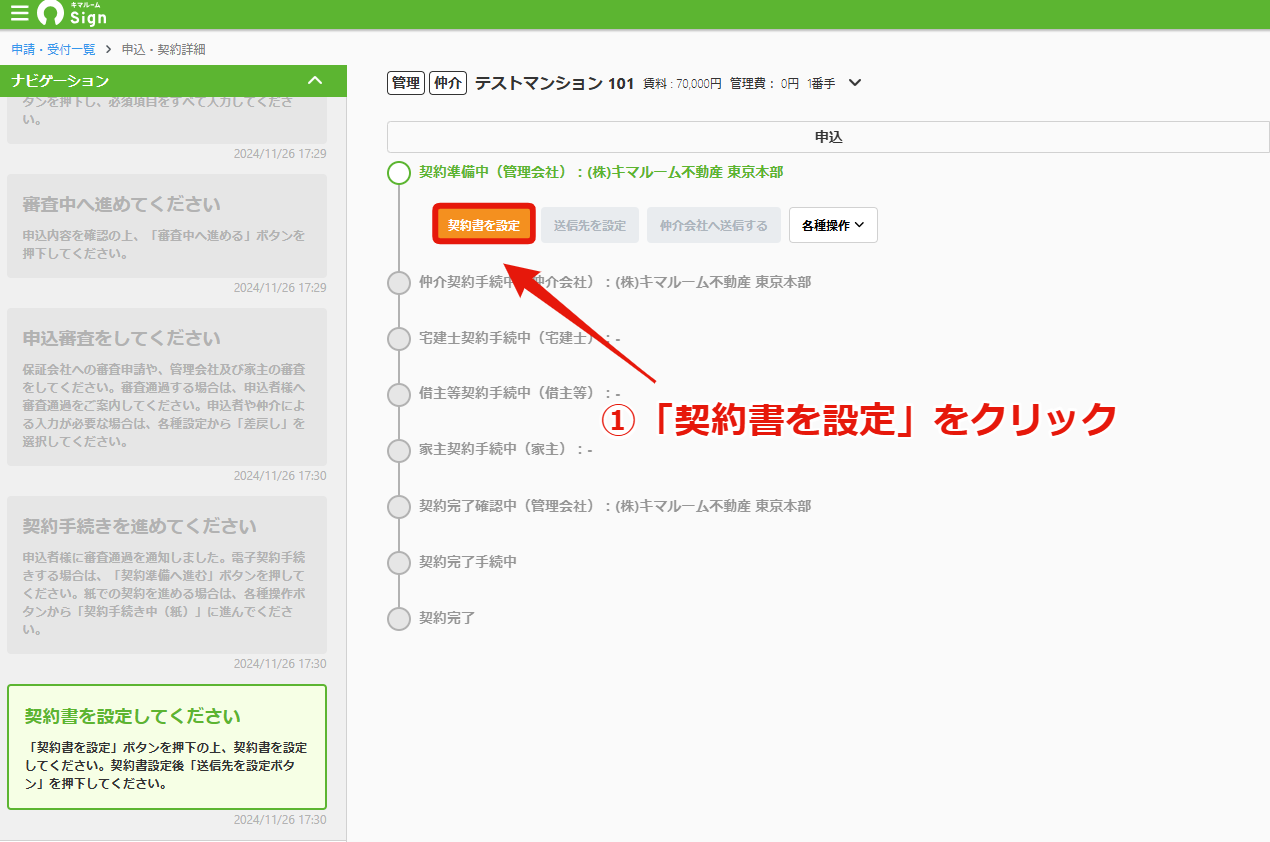Open the 各種操作 dropdown

click(833, 225)
